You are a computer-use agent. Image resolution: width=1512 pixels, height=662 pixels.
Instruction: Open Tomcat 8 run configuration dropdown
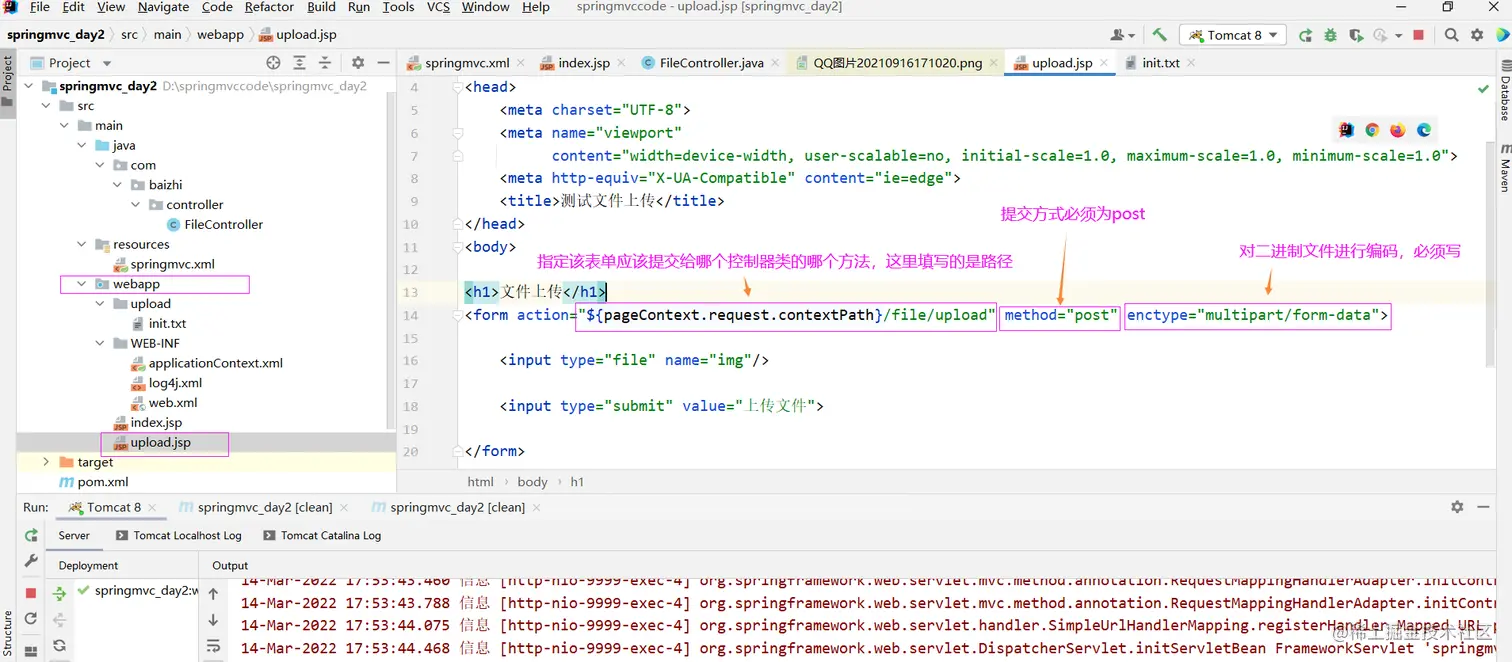point(1233,35)
